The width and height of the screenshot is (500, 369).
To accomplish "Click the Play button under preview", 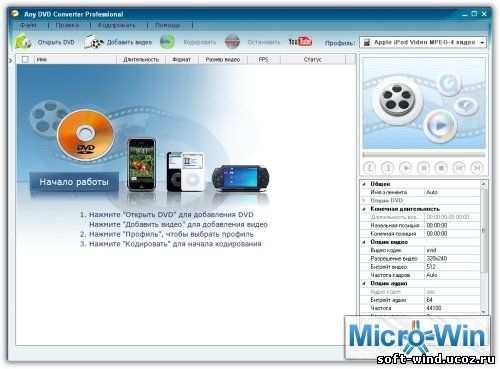I will tap(406, 168).
